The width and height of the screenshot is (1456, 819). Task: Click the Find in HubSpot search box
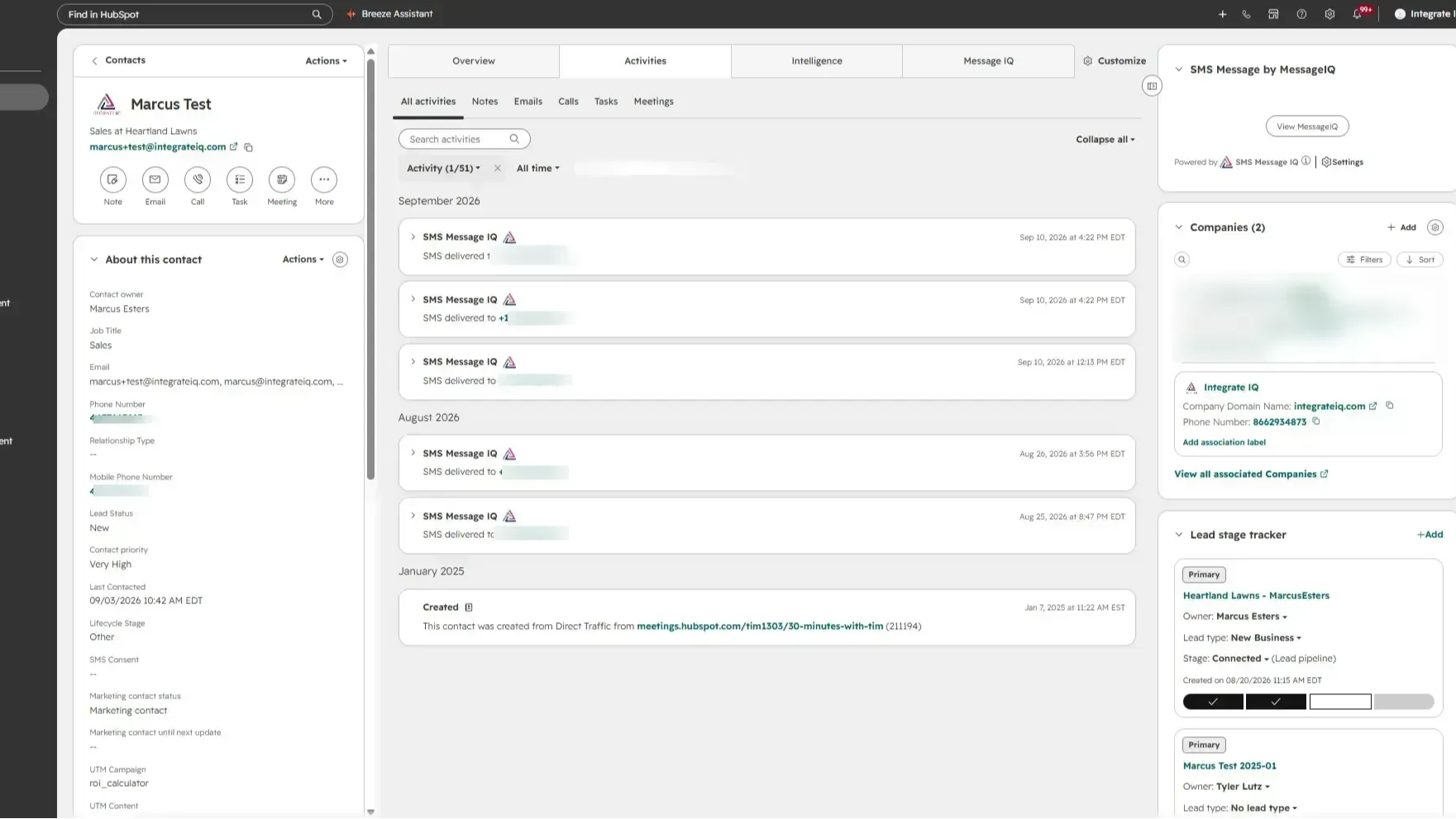[194, 14]
